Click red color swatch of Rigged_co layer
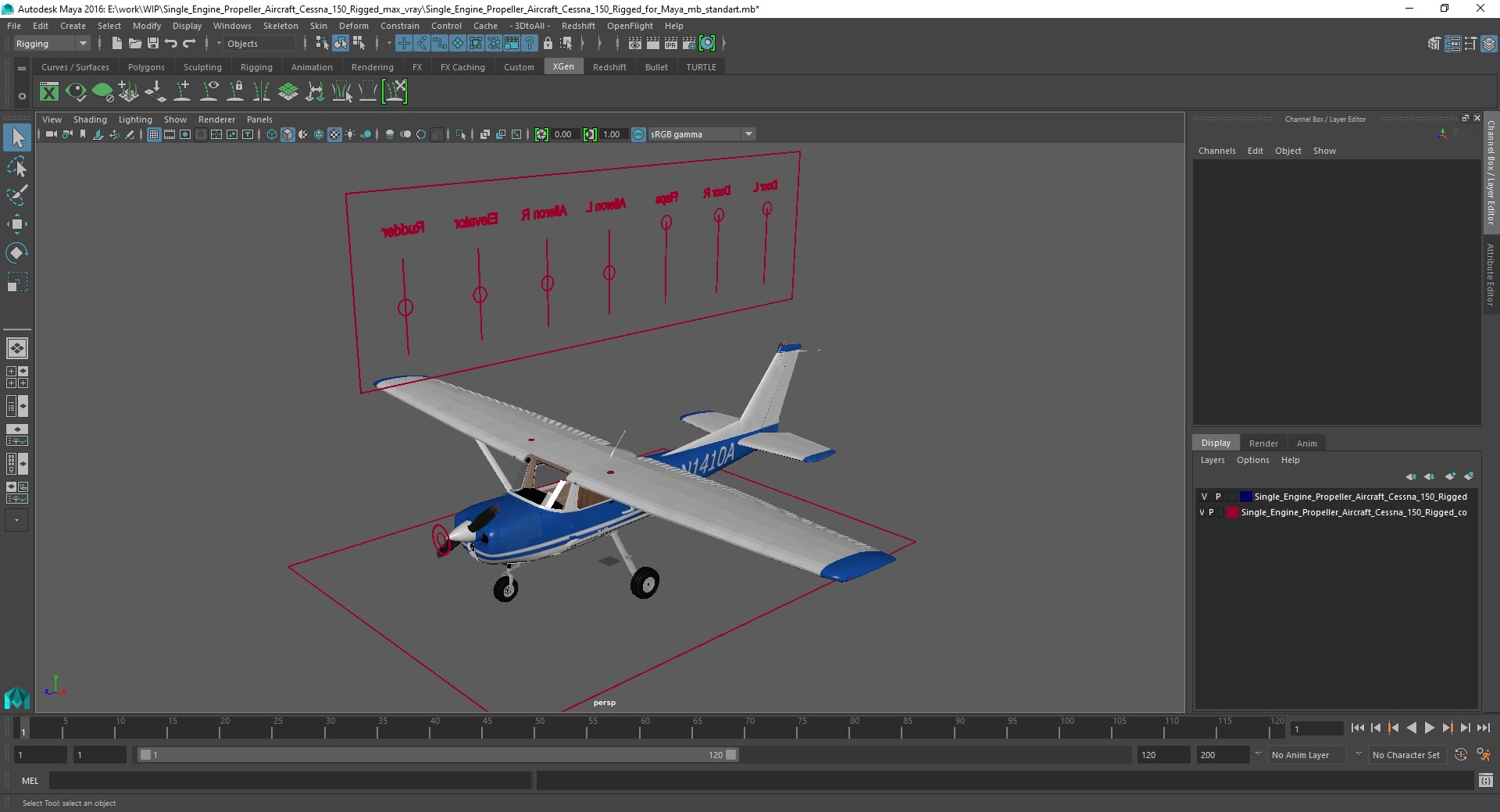 [1233, 512]
